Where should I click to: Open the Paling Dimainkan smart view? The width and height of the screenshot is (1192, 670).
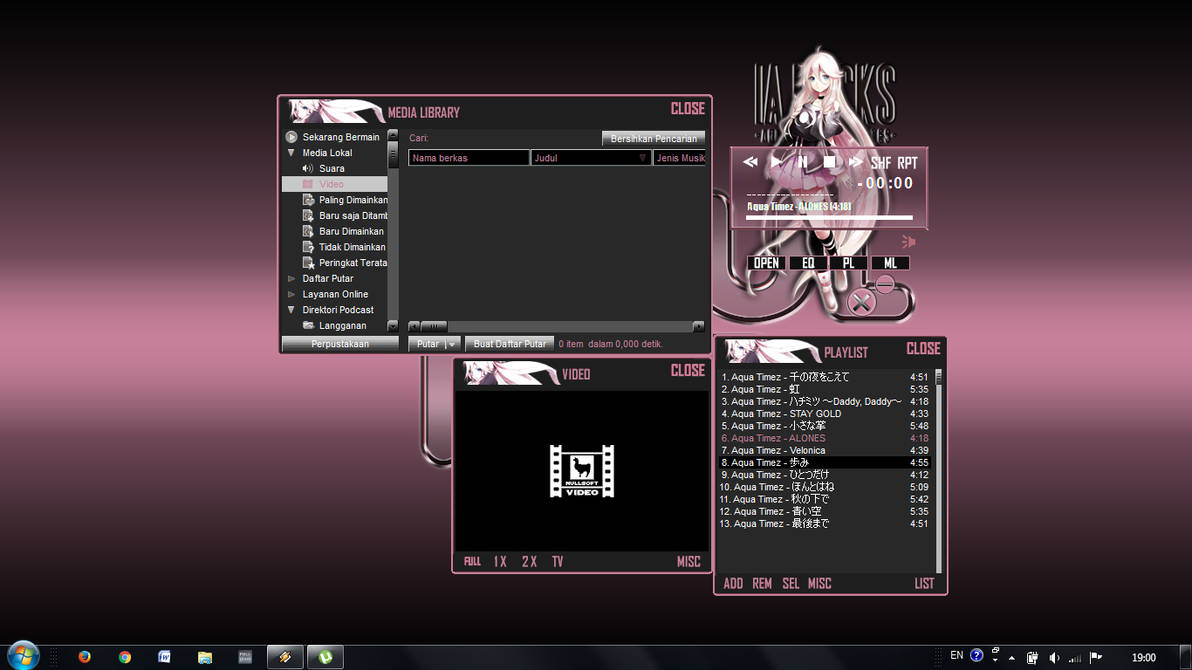[x=344, y=200]
